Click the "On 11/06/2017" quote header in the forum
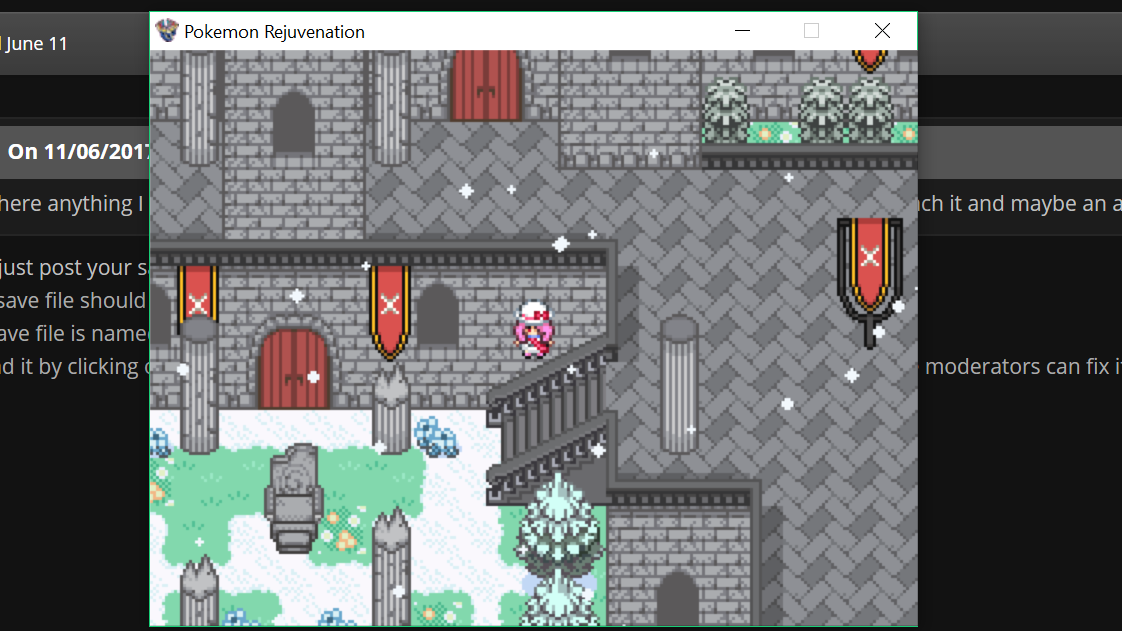This screenshot has width=1122, height=631. click(x=78, y=152)
